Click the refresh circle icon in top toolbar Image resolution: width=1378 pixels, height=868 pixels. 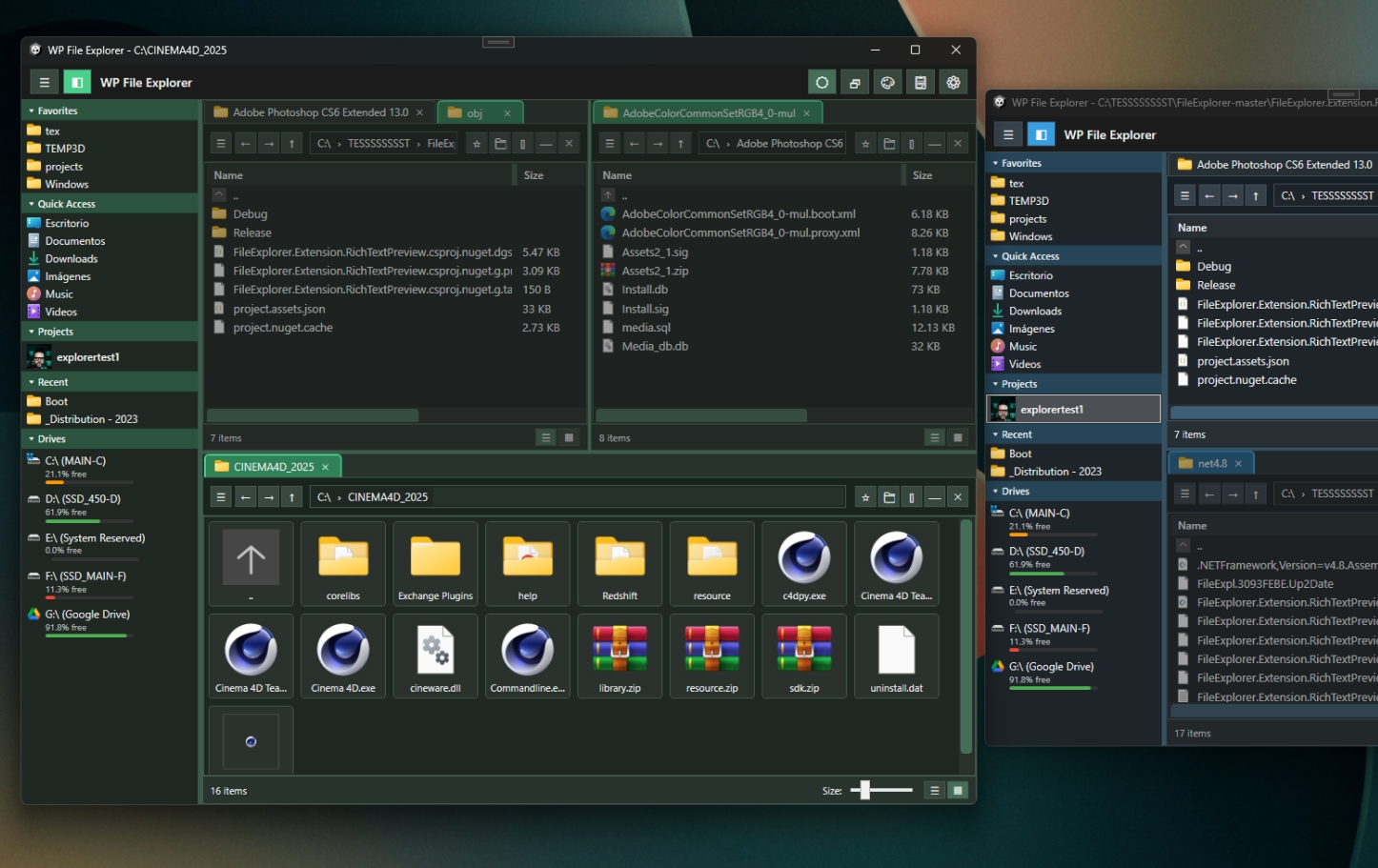821,83
